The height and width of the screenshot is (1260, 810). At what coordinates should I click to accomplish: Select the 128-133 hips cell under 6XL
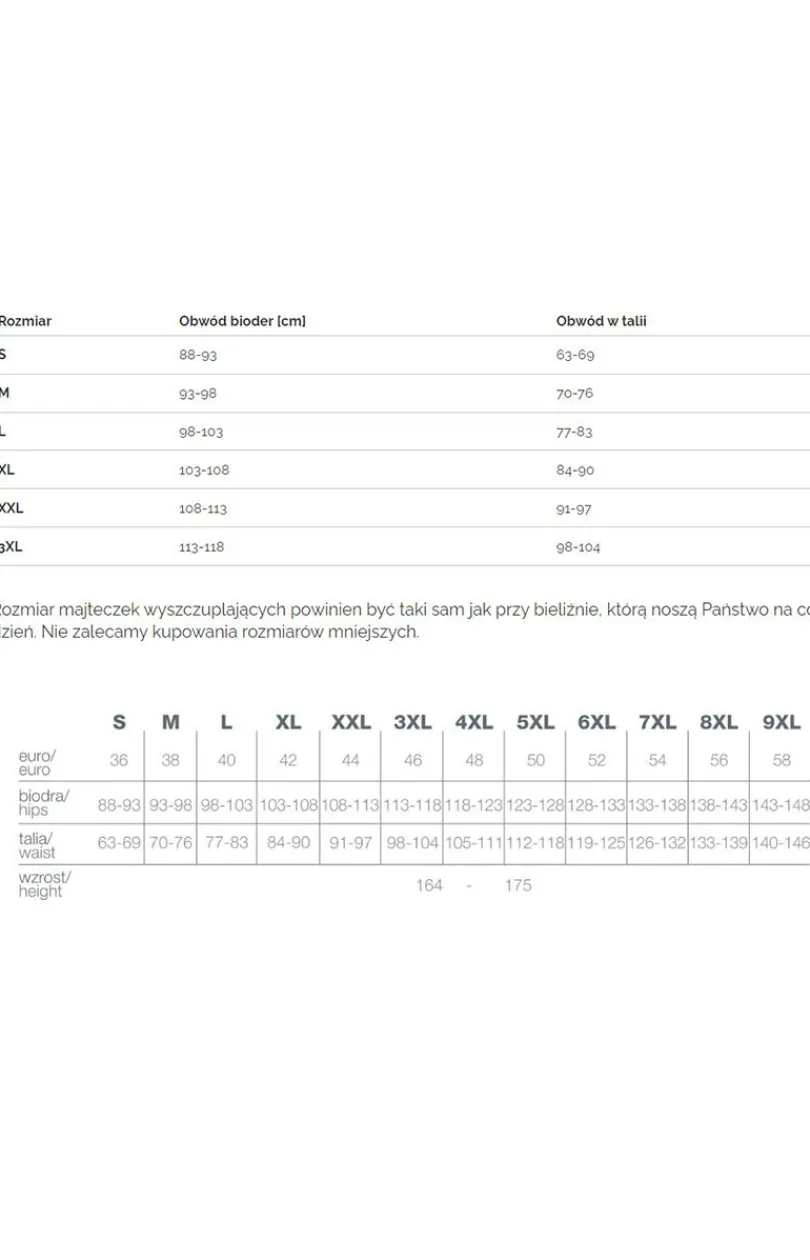coord(596,804)
